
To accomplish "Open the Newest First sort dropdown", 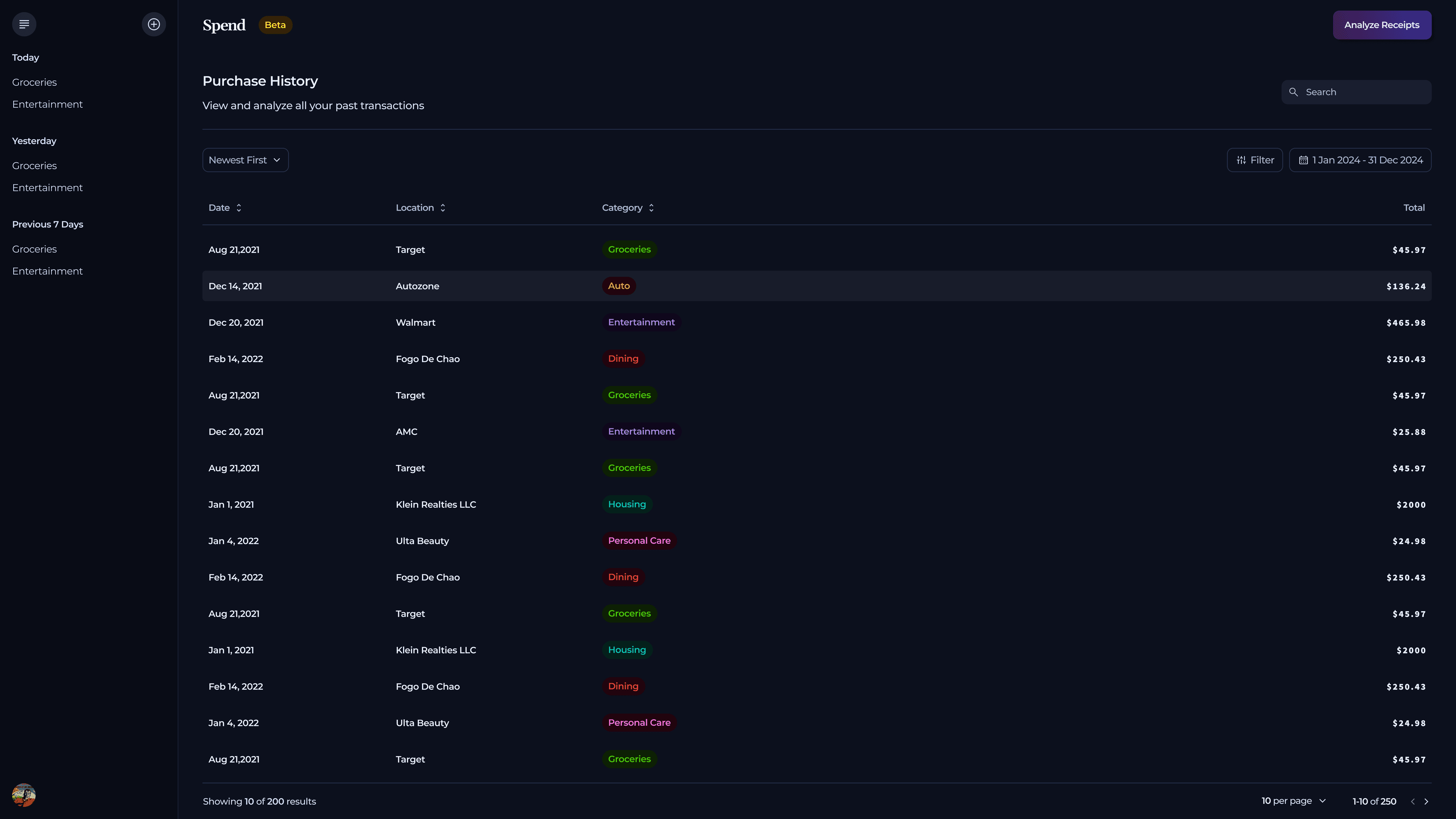I will click(x=245, y=160).
